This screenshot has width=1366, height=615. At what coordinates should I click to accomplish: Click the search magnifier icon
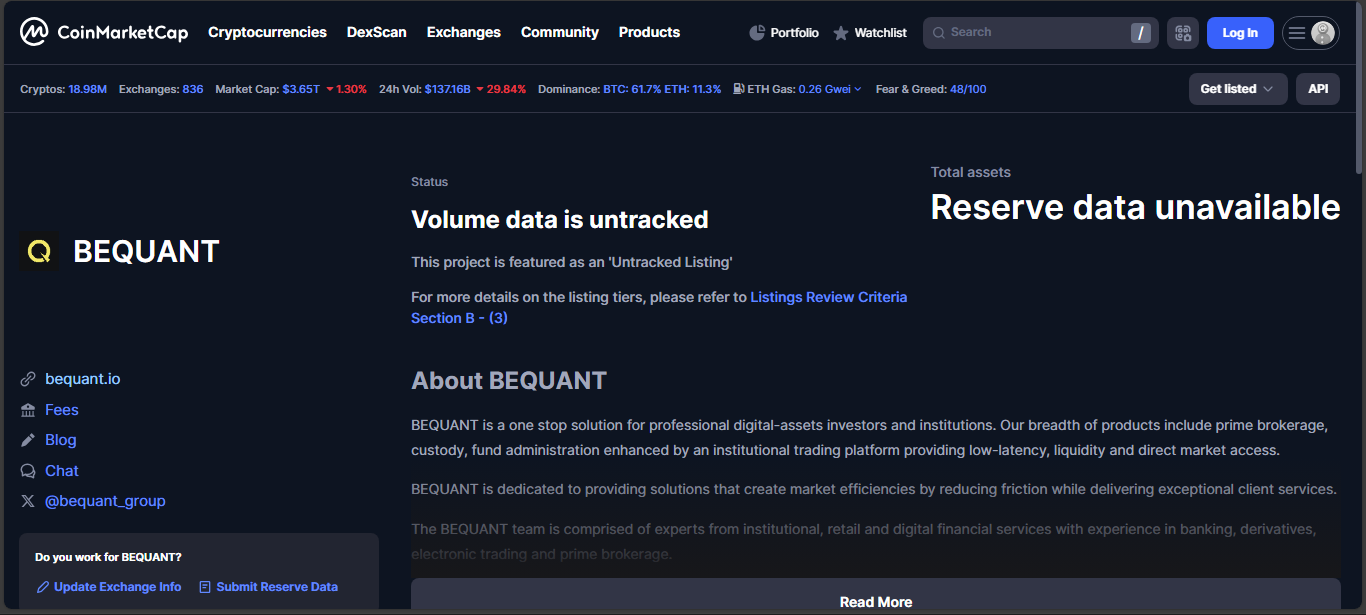[x=938, y=33]
